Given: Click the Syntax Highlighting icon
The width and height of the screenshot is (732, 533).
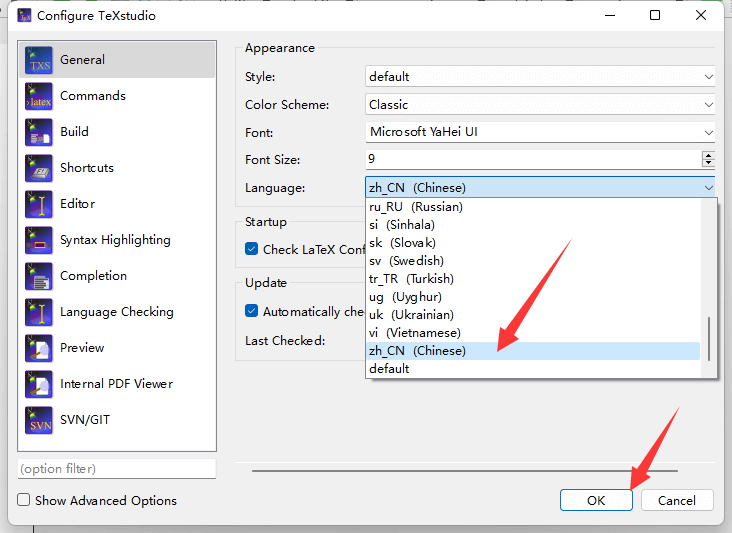Looking at the screenshot, I should pos(39,240).
